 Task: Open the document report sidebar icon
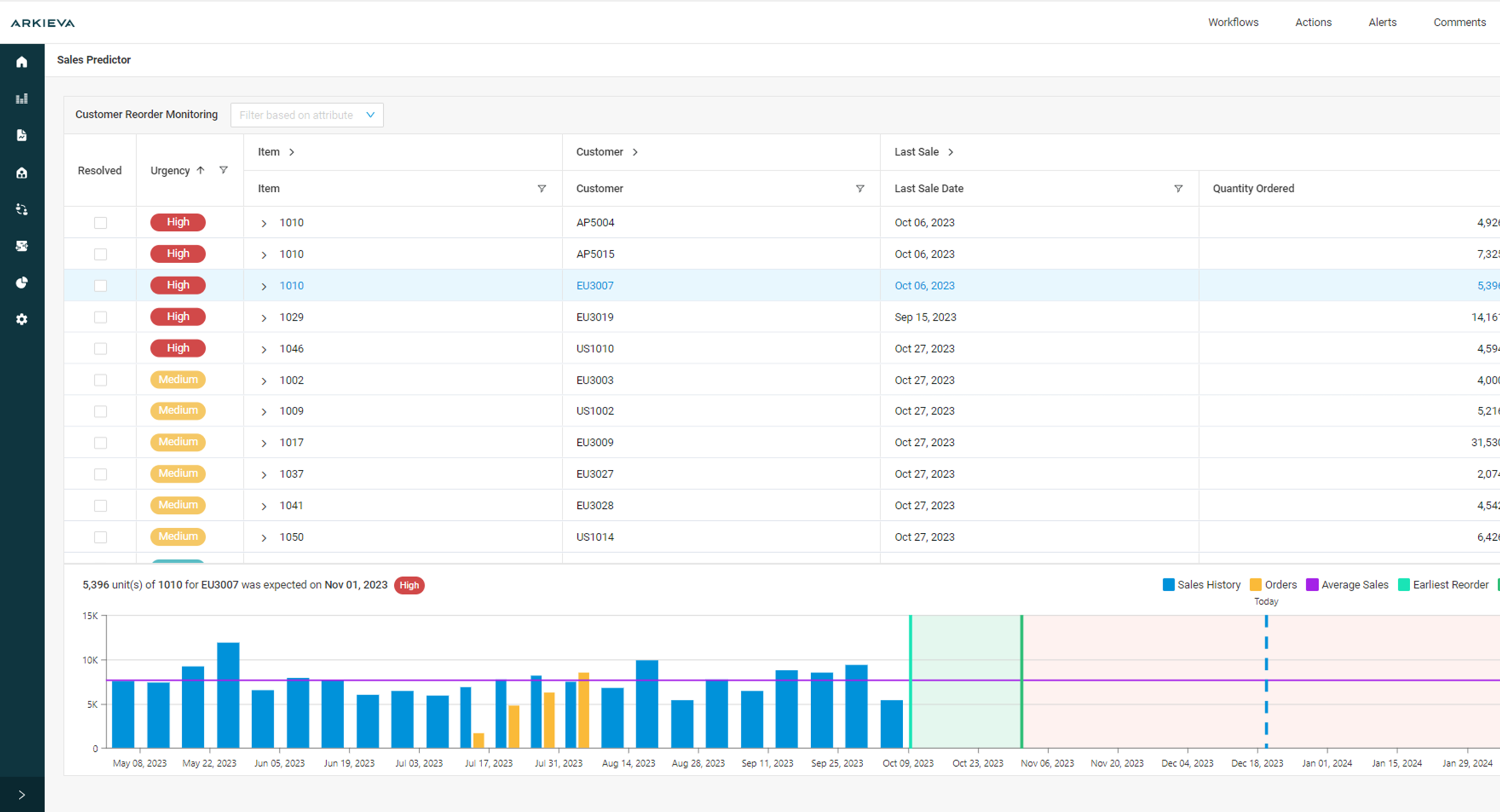(22, 135)
